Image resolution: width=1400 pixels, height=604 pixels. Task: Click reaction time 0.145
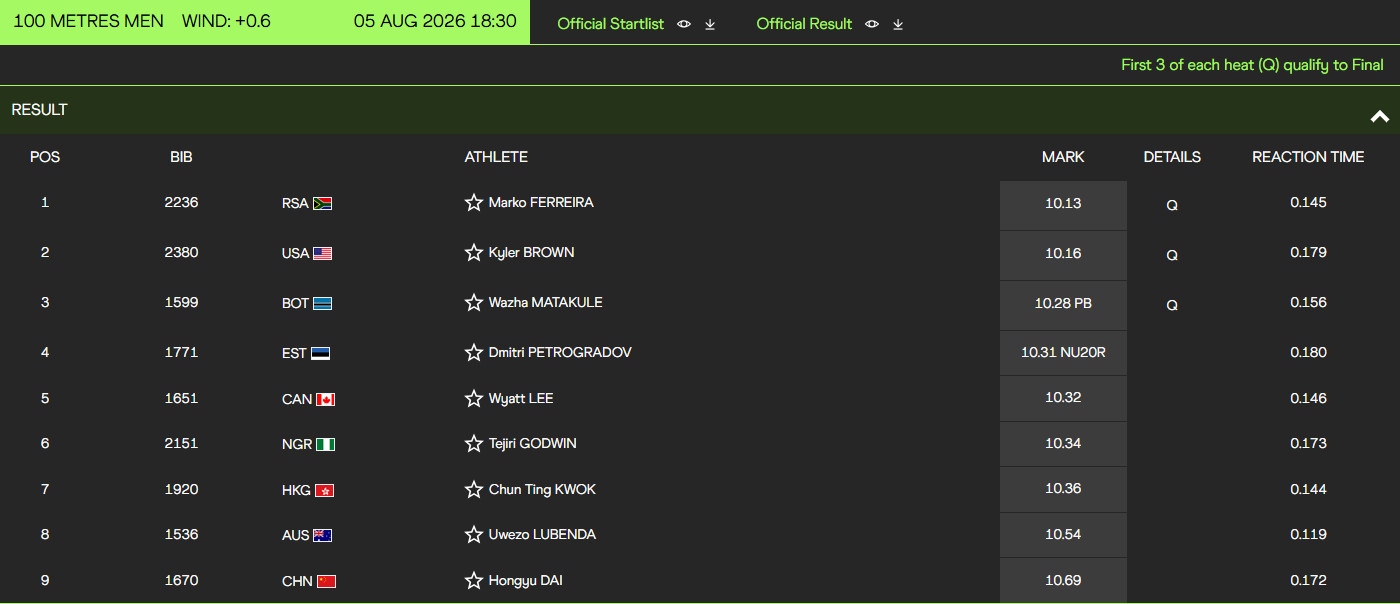[1308, 203]
